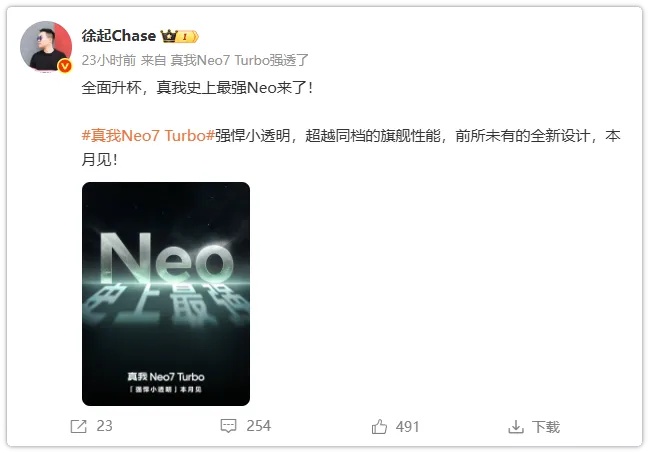
Task: Open the 23小时前 timestamp link
Action: point(108,60)
